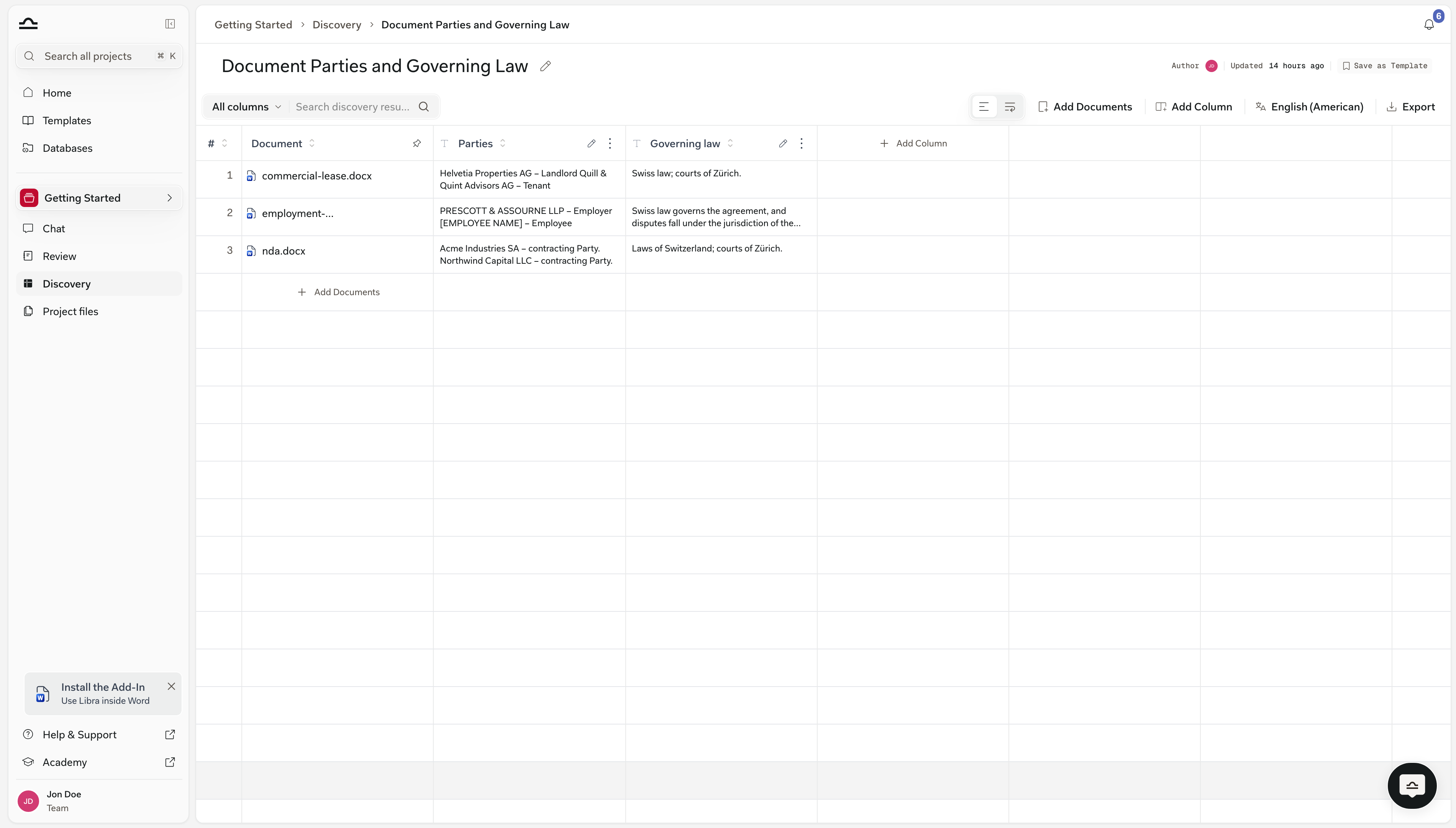This screenshot has height=828, width=1456.
Task: Click the Search all projects field
Action: [x=100, y=56]
